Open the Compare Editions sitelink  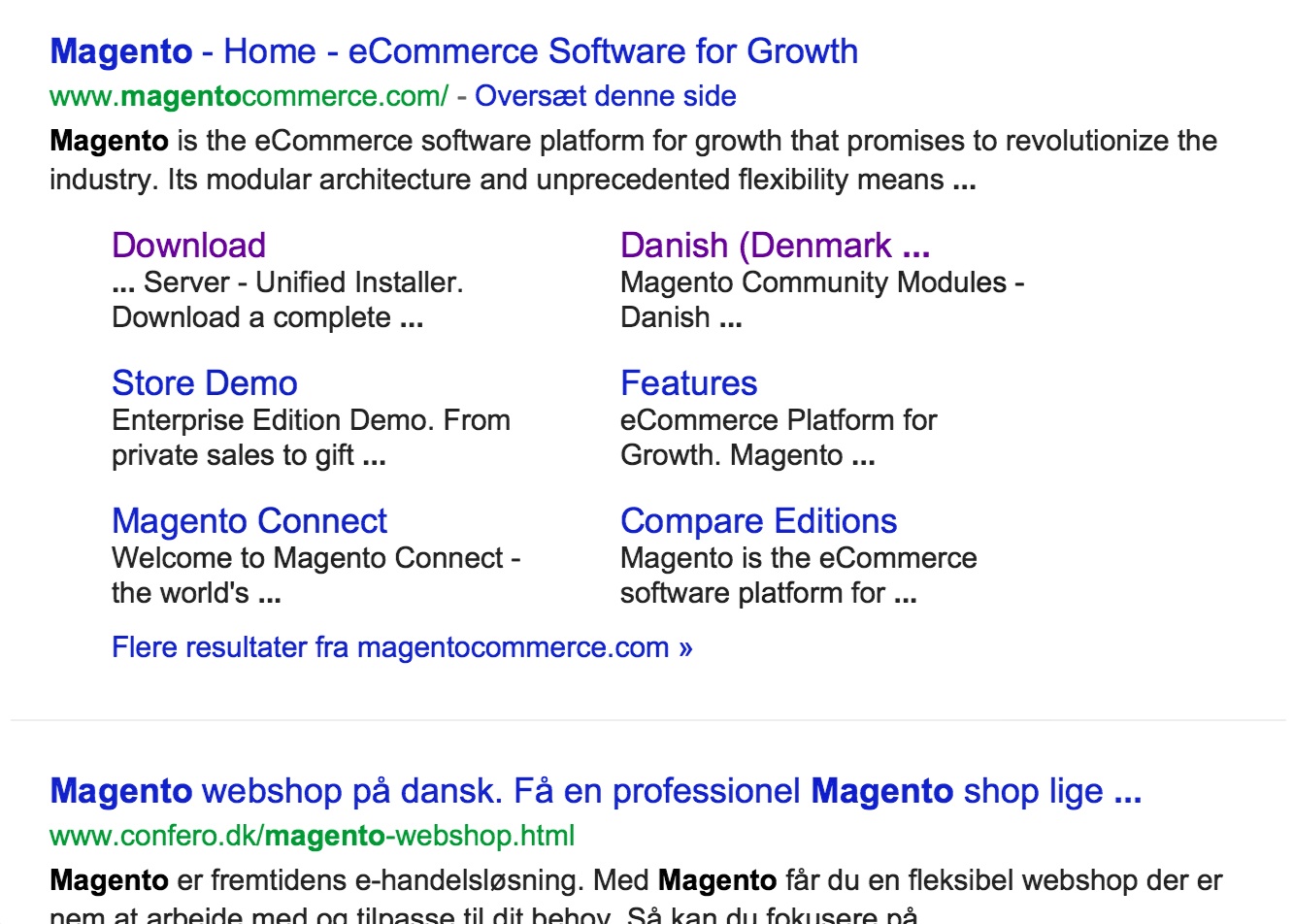758,521
